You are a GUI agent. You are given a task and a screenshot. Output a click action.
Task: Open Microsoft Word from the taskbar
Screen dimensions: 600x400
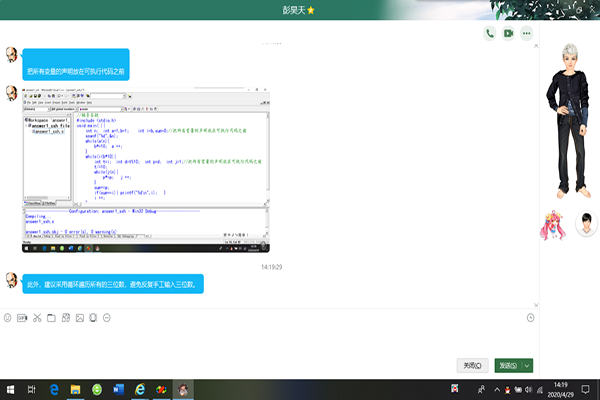click(119, 388)
